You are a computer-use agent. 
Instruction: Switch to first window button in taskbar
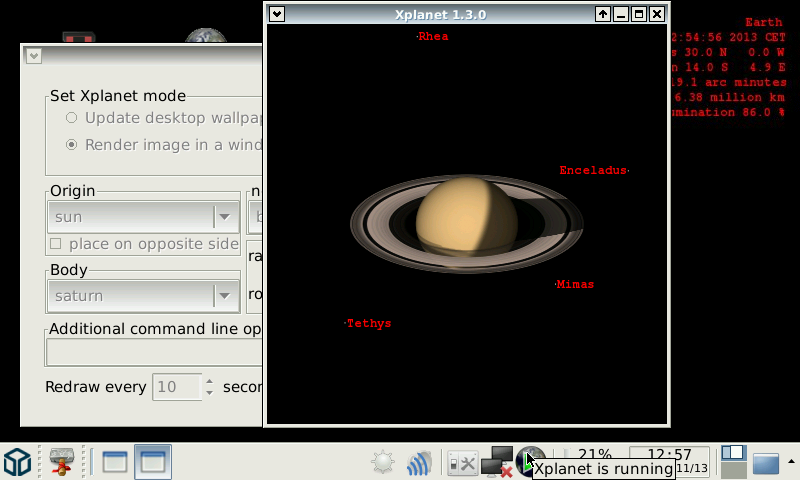(115, 462)
